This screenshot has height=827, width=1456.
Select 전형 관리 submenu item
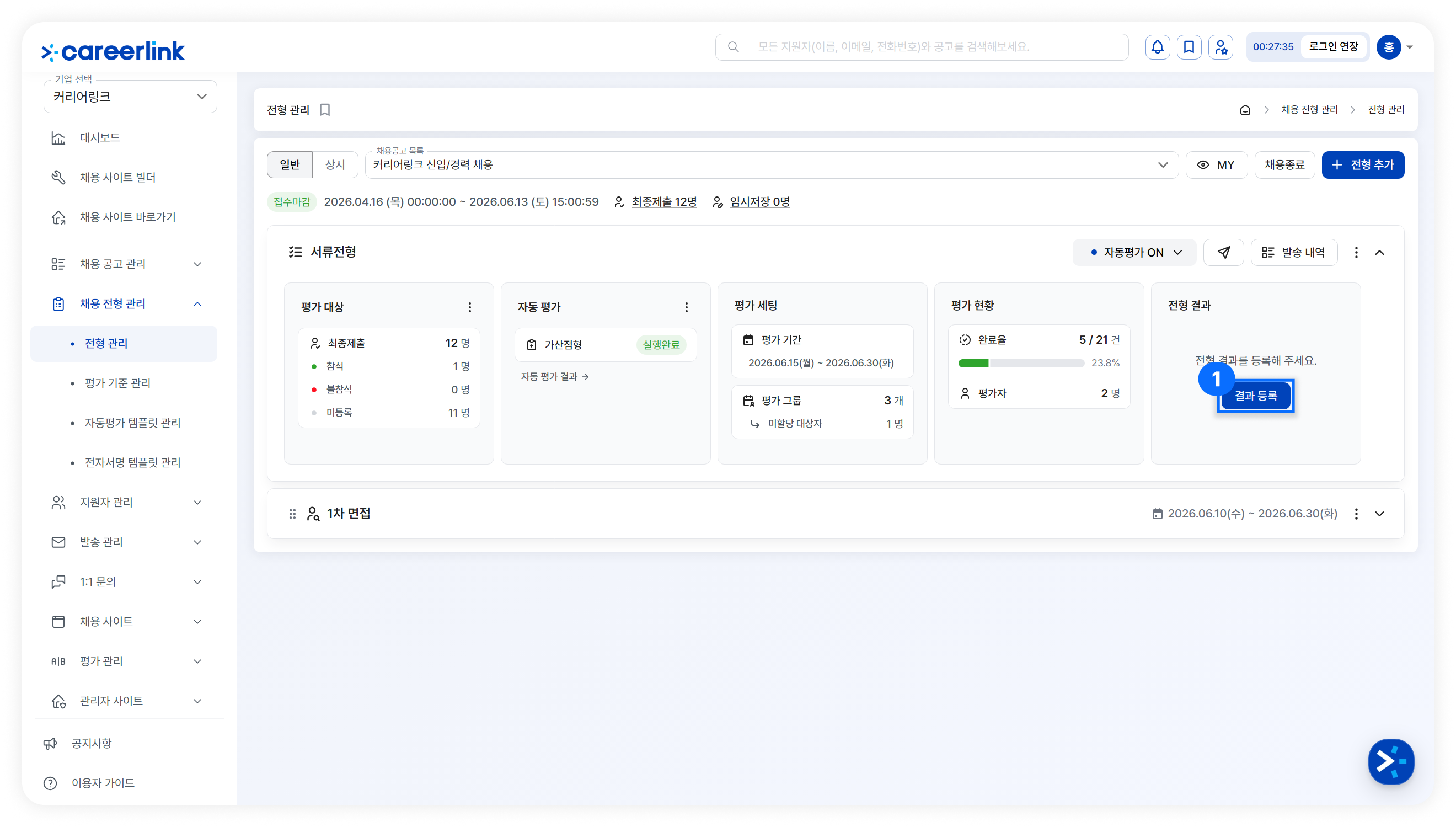123,344
